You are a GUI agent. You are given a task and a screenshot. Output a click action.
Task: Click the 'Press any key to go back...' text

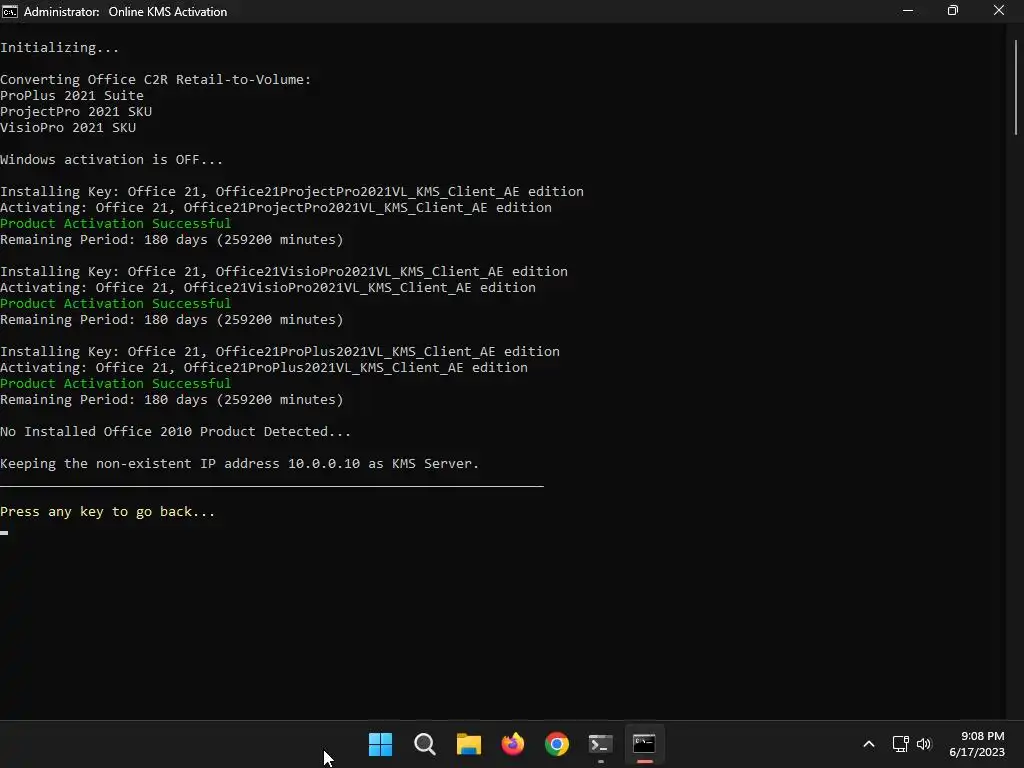108,512
